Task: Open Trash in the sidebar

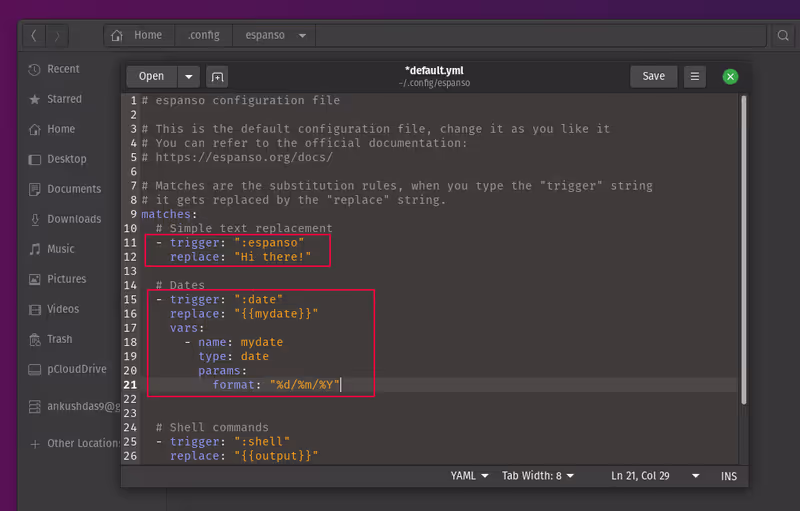Action: [60, 339]
